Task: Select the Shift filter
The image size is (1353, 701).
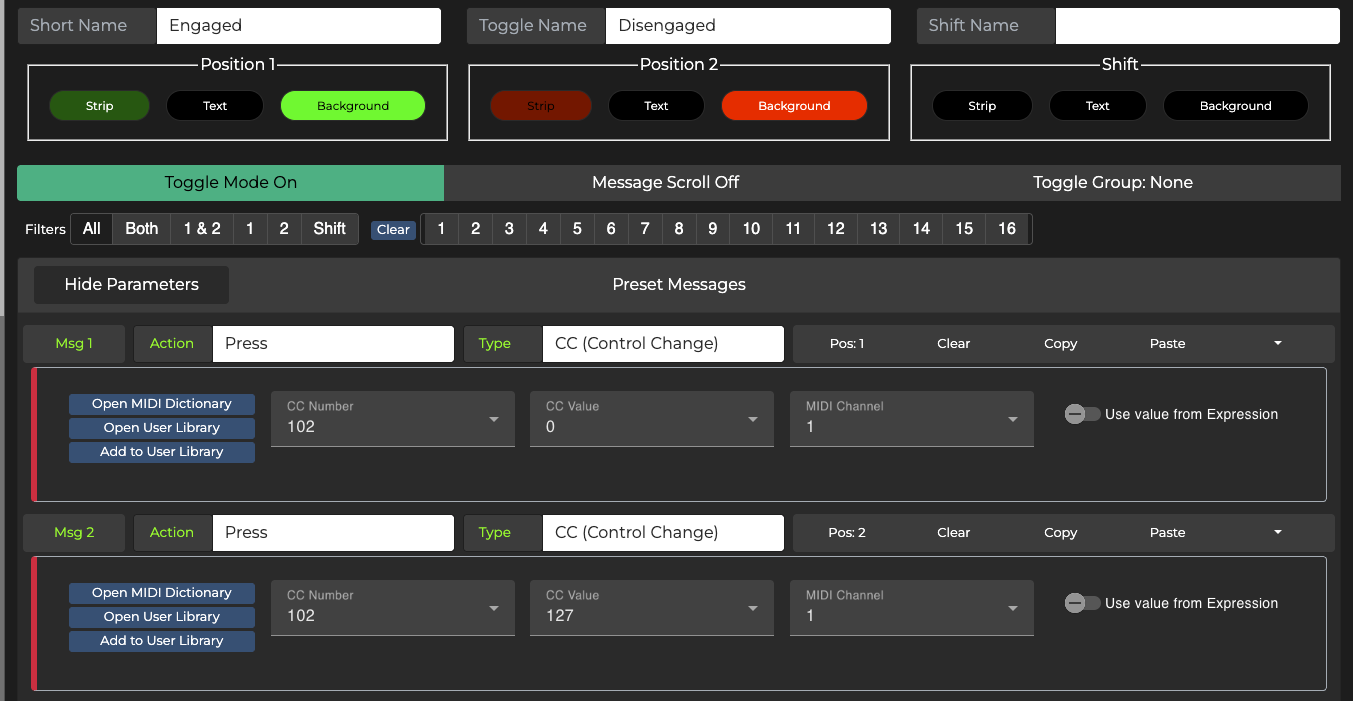Action: point(330,229)
